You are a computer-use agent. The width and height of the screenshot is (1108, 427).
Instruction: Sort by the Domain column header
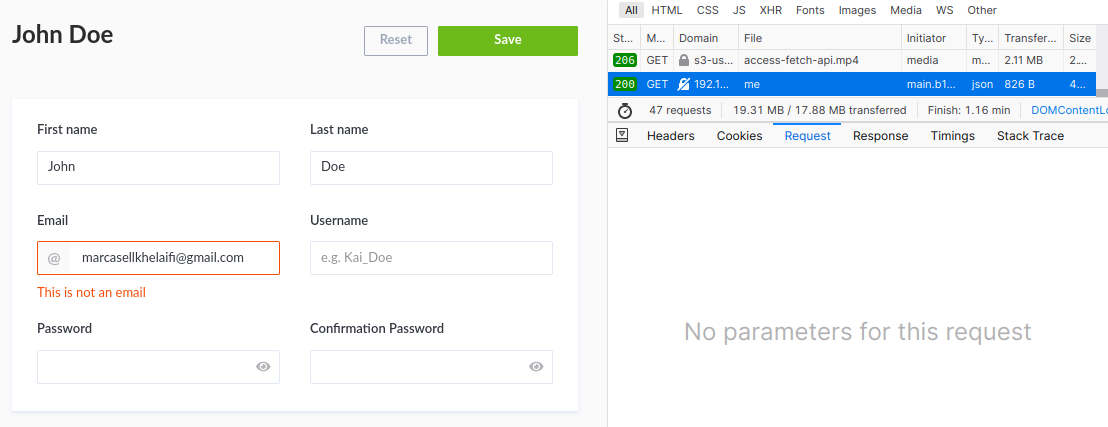[706, 38]
